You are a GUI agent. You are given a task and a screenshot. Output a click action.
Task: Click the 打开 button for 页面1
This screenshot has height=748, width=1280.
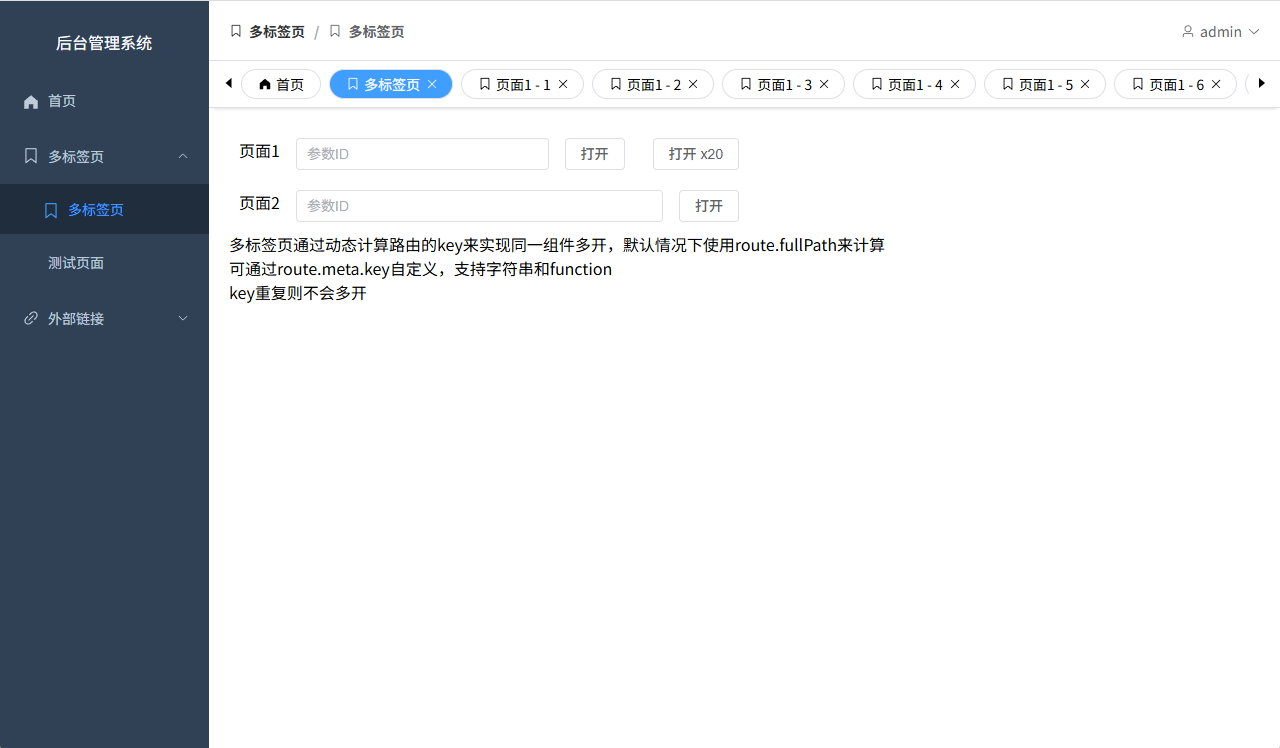[594, 154]
